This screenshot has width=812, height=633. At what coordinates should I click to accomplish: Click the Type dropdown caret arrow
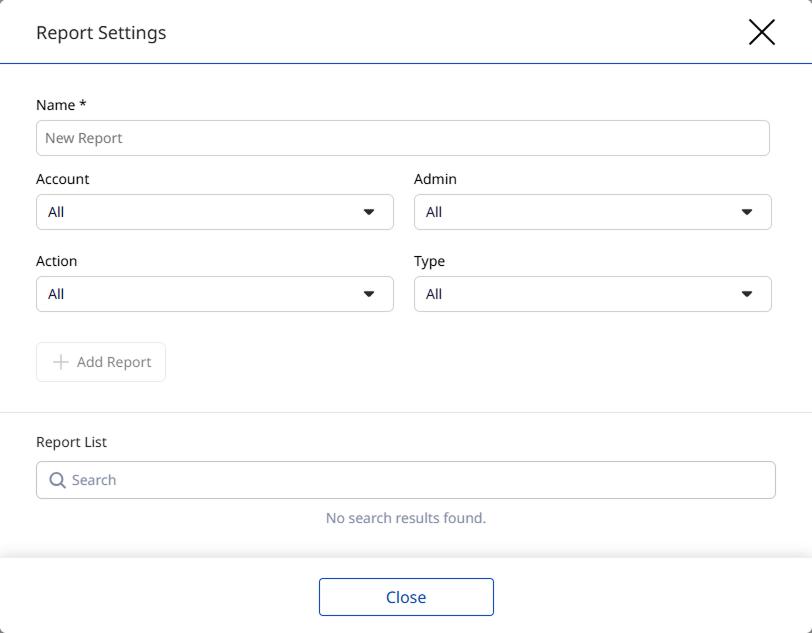coord(747,294)
